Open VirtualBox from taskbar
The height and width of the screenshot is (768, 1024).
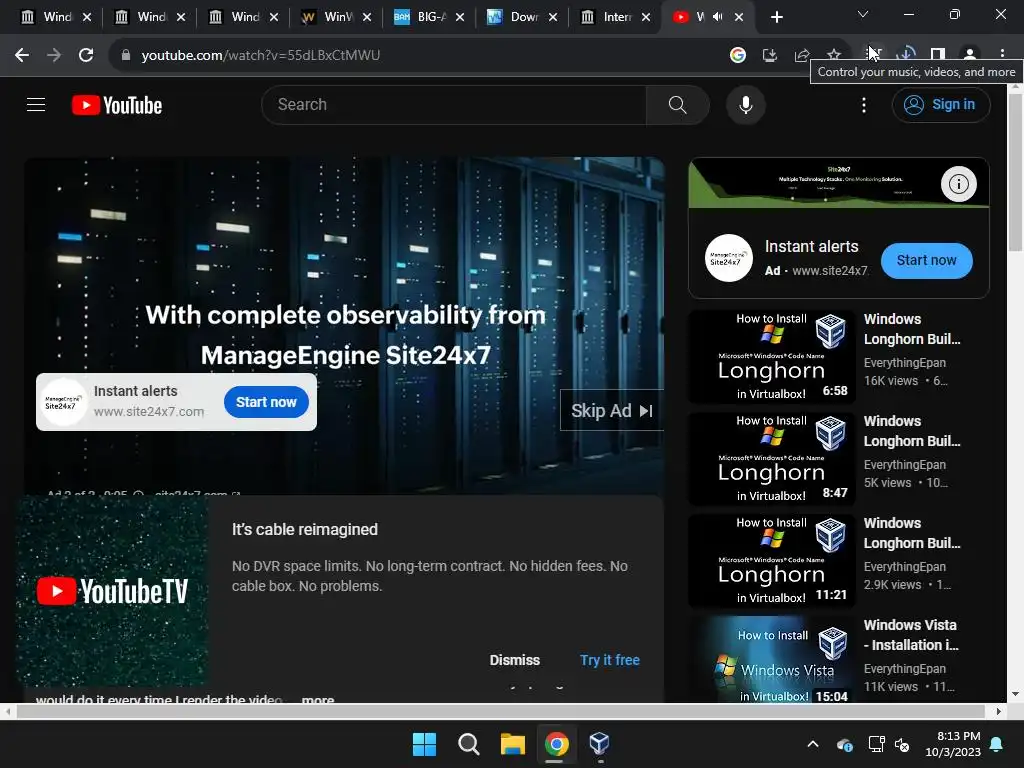click(600, 744)
